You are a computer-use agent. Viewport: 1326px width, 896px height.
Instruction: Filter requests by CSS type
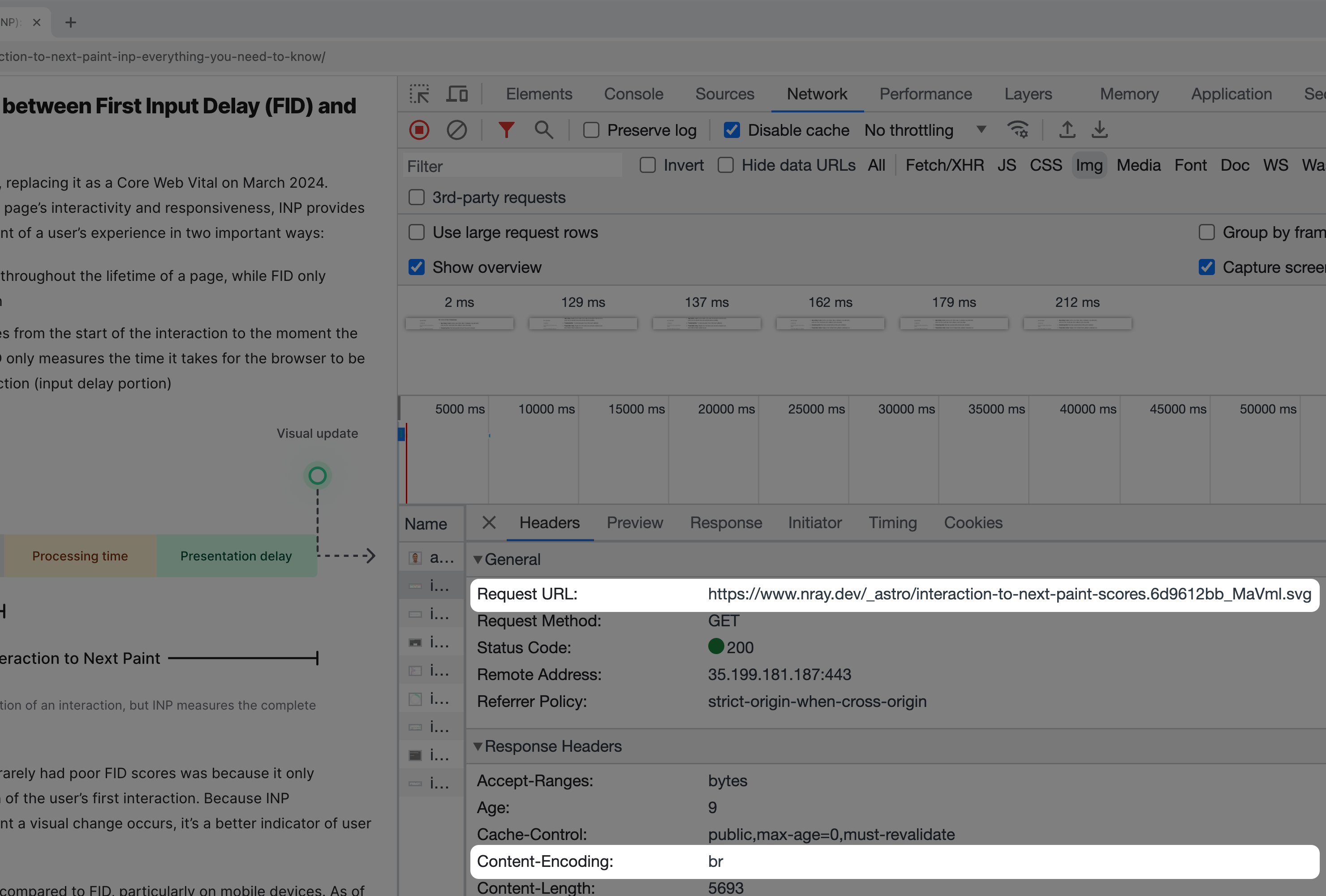click(1045, 165)
